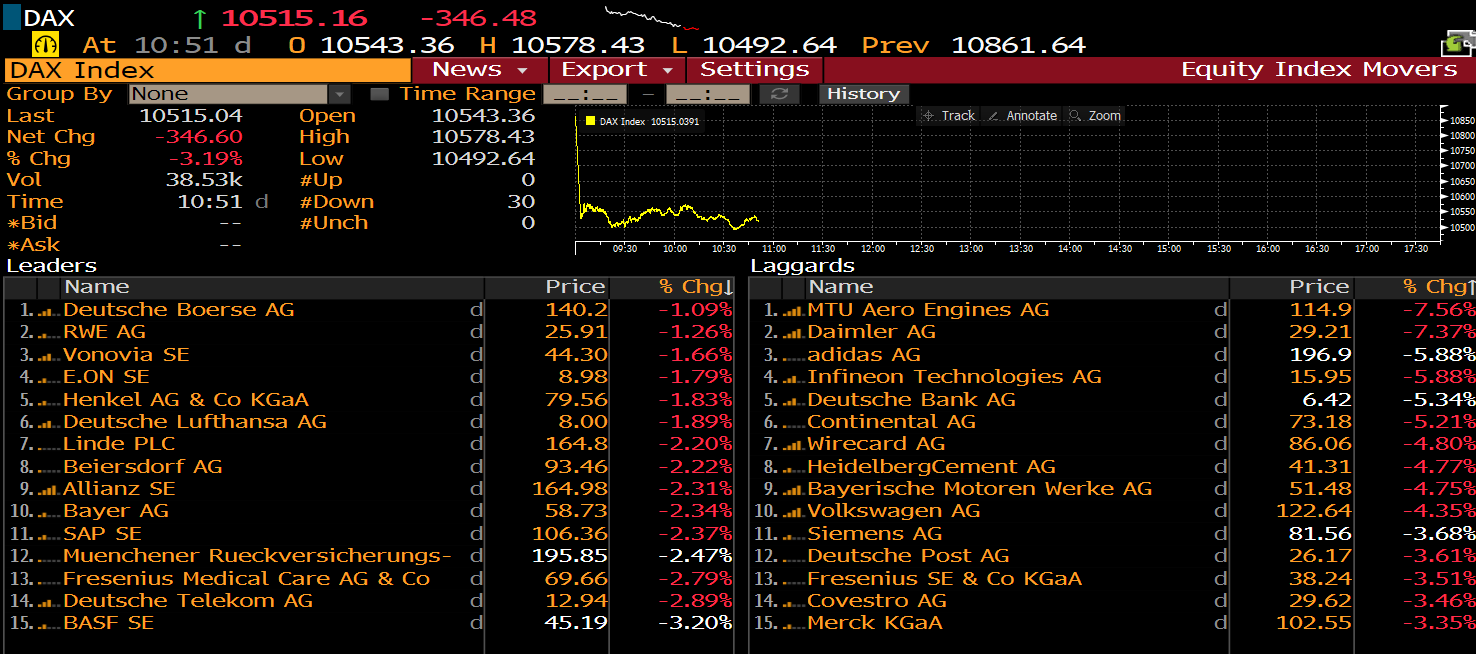Viewport: 1476px width, 654px height.
Task: Open the adidas AG security link
Action: tap(864, 355)
